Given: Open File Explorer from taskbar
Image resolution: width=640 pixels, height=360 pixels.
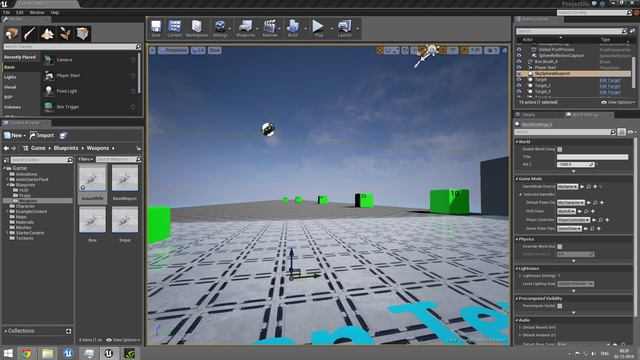Looking at the screenshot, I should click(47, 353).
